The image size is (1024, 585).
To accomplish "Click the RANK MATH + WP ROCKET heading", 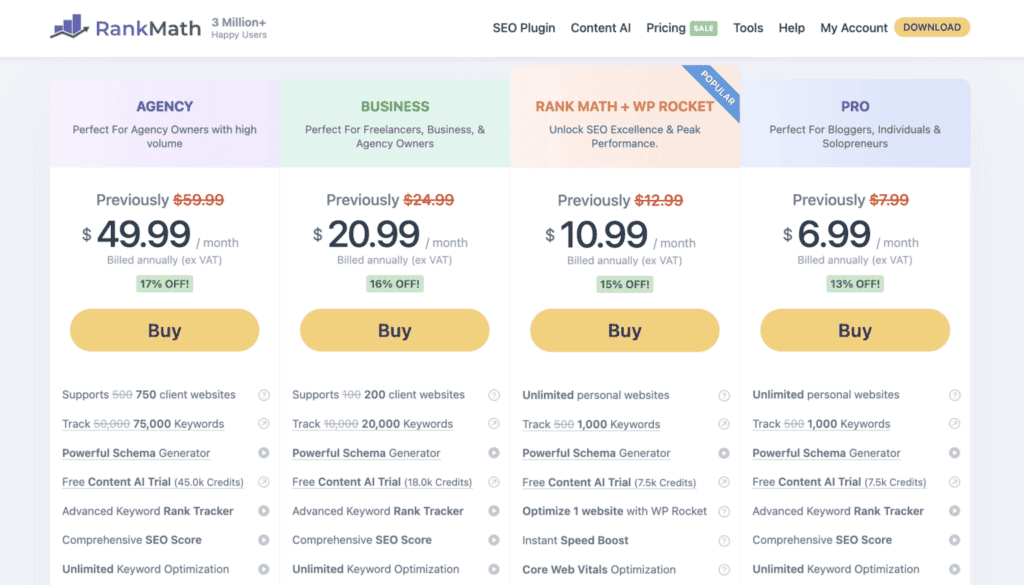I will [624, 106].
